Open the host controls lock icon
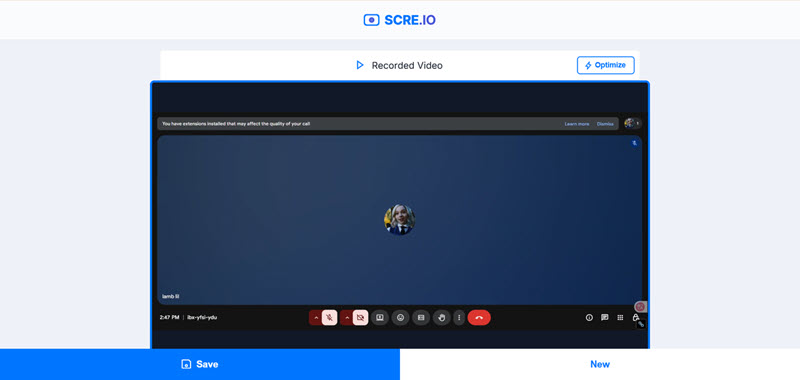 pos(636,317)
